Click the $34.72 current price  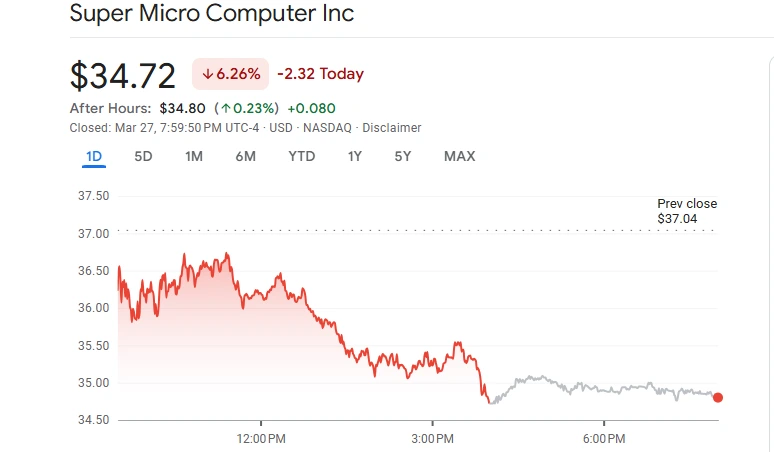pyautogui.click(x=122, y=75)
